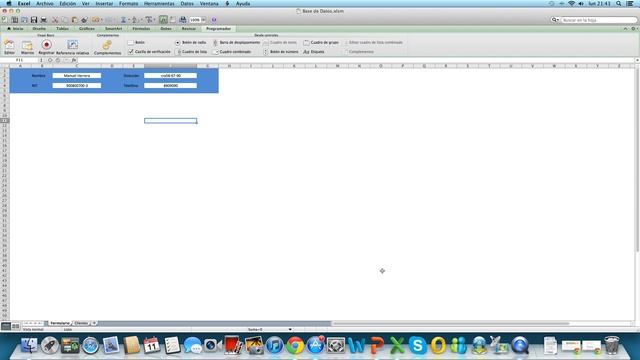The height and width of the screenshot is (360, 640).
Task: Open Finder from the Dock
Action: [29, 345]
